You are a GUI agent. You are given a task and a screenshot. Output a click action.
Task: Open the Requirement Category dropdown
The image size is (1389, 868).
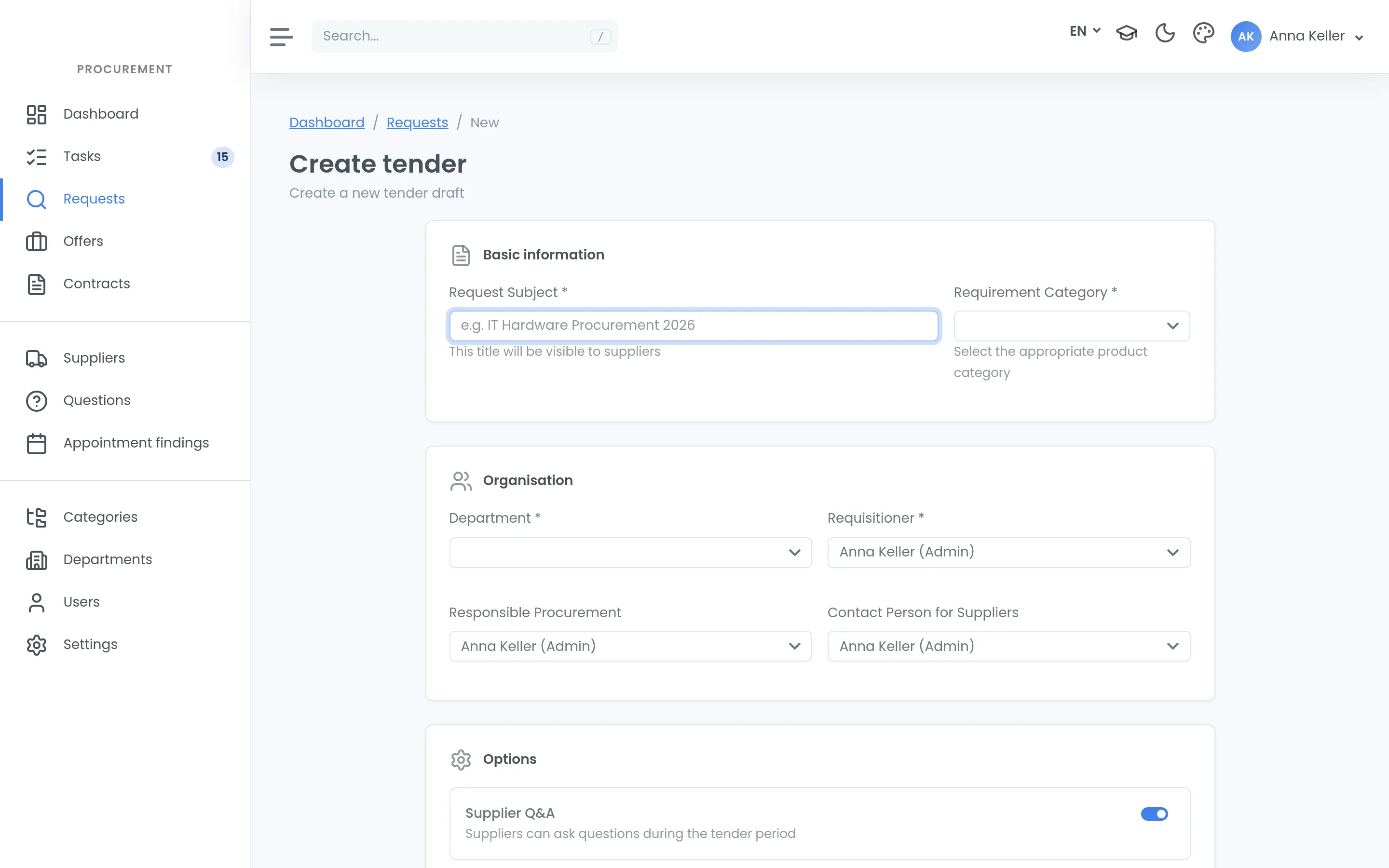pyautogui.click(x=1072, y=325)
